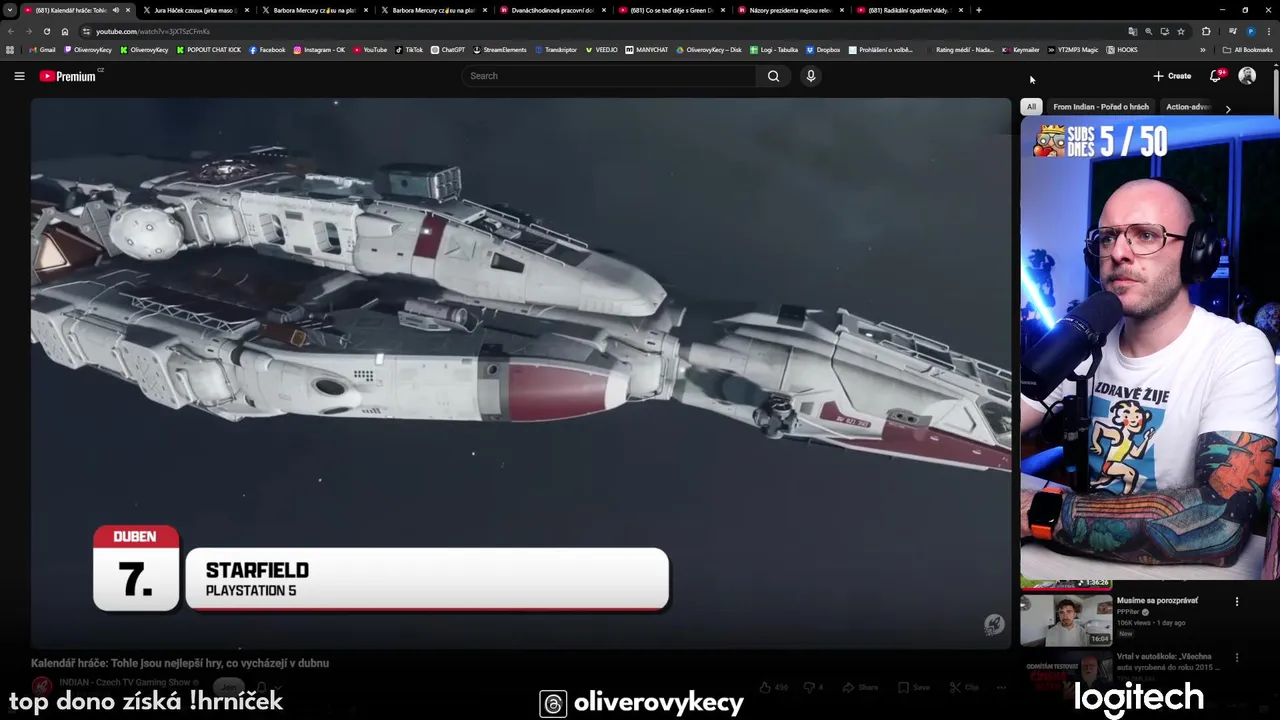Open the YouTube account avatar menu
Image resolution: width=1280 pixels, height=720 pixels.
click(1247, 76)
